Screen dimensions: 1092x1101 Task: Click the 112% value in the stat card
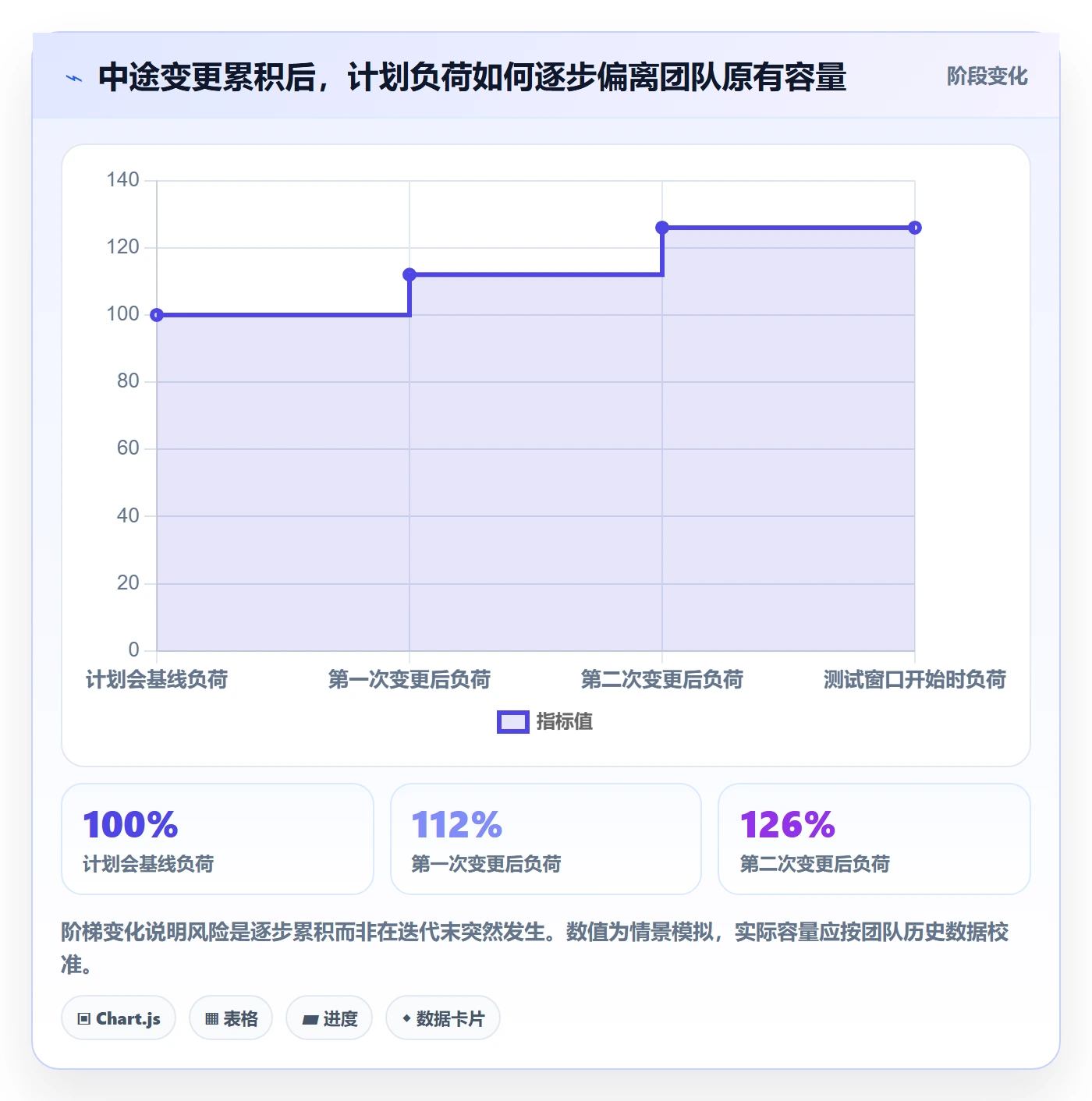[457, 825]
